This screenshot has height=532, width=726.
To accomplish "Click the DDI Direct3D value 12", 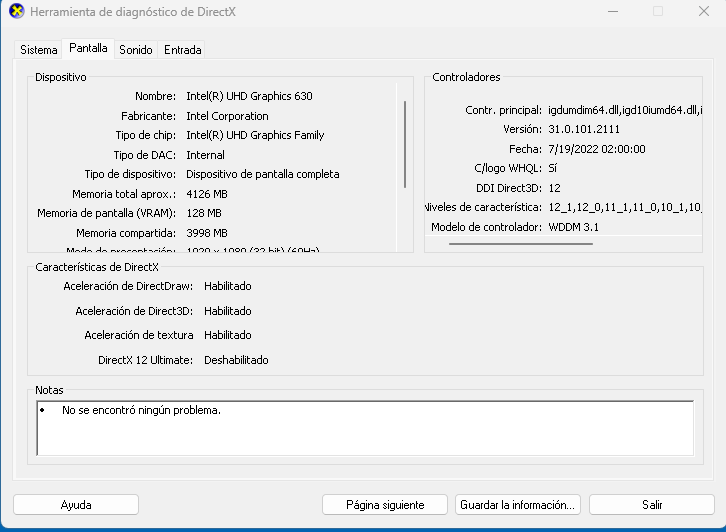I will point(554,188).
